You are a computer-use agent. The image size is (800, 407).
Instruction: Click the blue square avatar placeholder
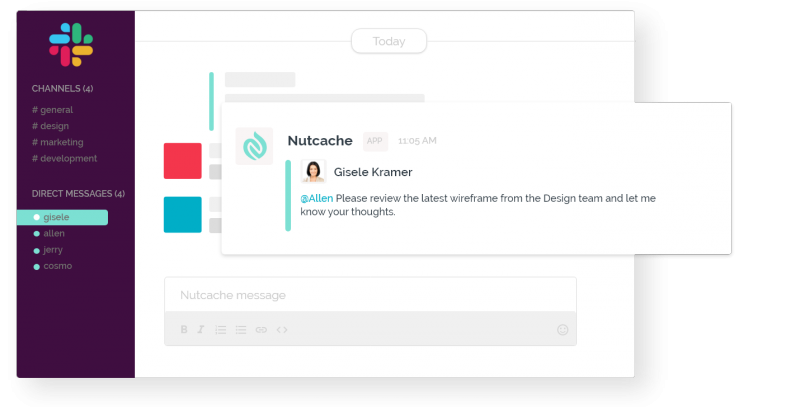tap(183, 215)
